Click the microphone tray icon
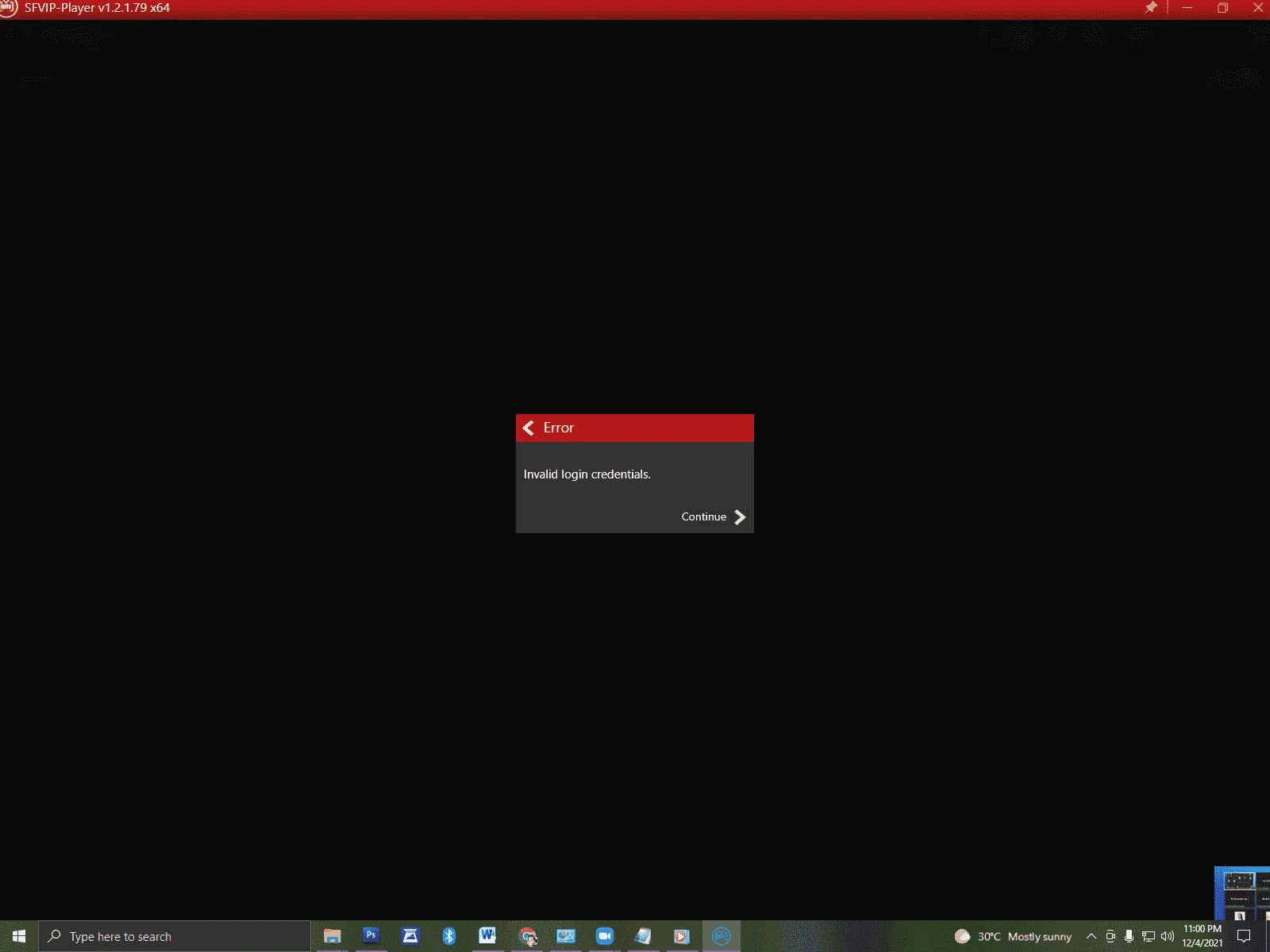The image size is (1270, 952). point(1129,936)
